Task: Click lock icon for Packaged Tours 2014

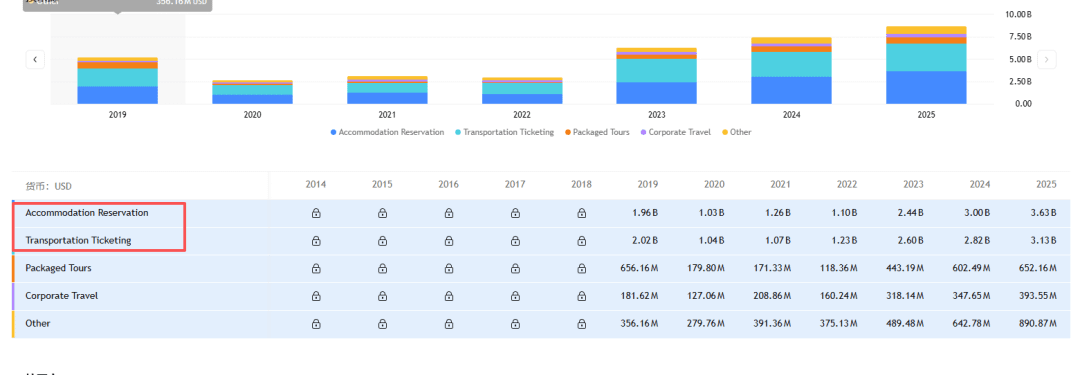Action: (316, 269)
